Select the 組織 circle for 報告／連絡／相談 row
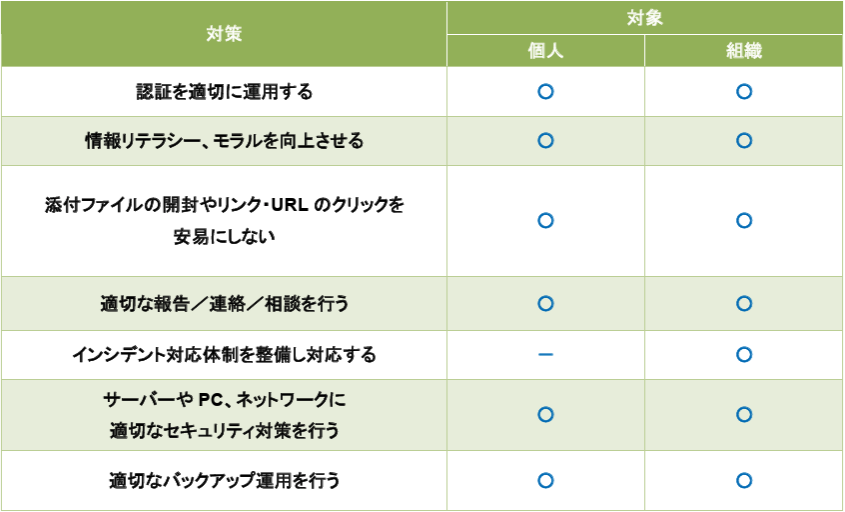Image resolution: width=845 pixels, height=512 pixels. 744,303
